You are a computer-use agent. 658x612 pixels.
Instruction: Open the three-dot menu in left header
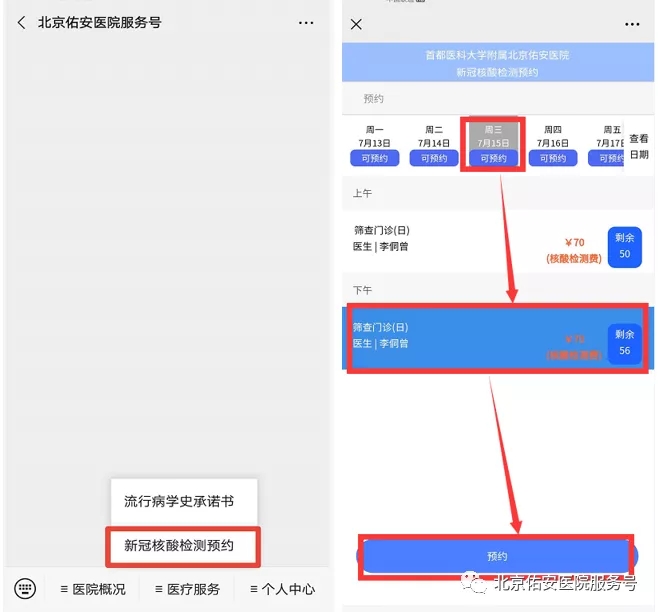point(305,22)
